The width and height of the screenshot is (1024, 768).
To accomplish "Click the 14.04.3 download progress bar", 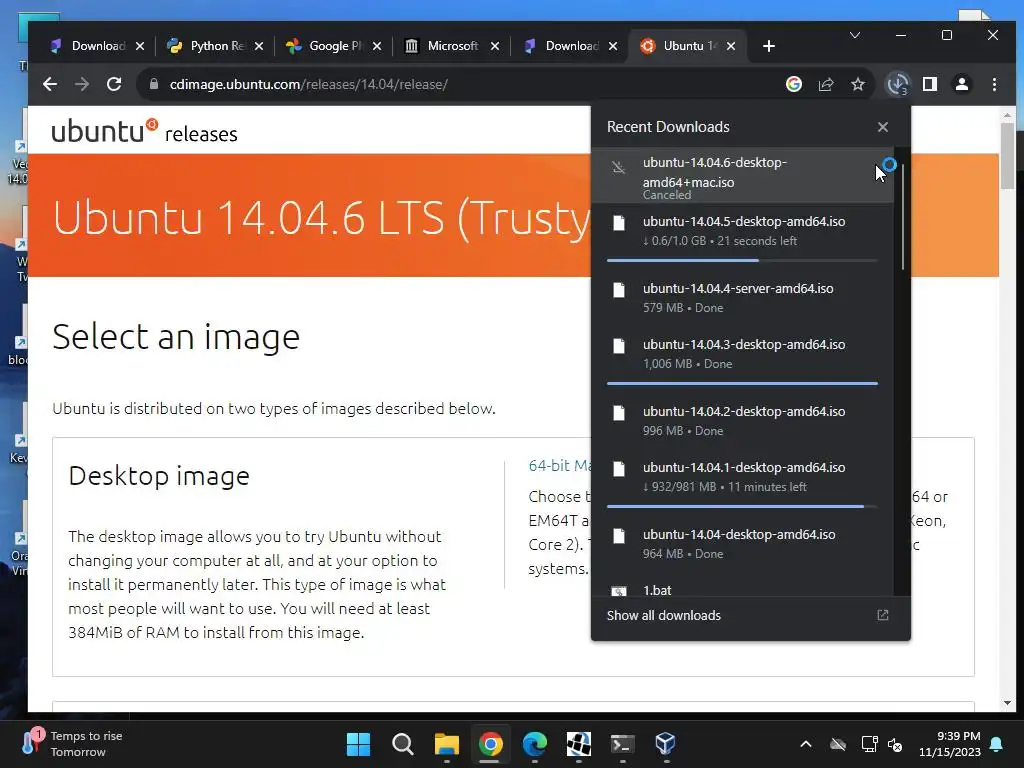I will coord(742,383).
